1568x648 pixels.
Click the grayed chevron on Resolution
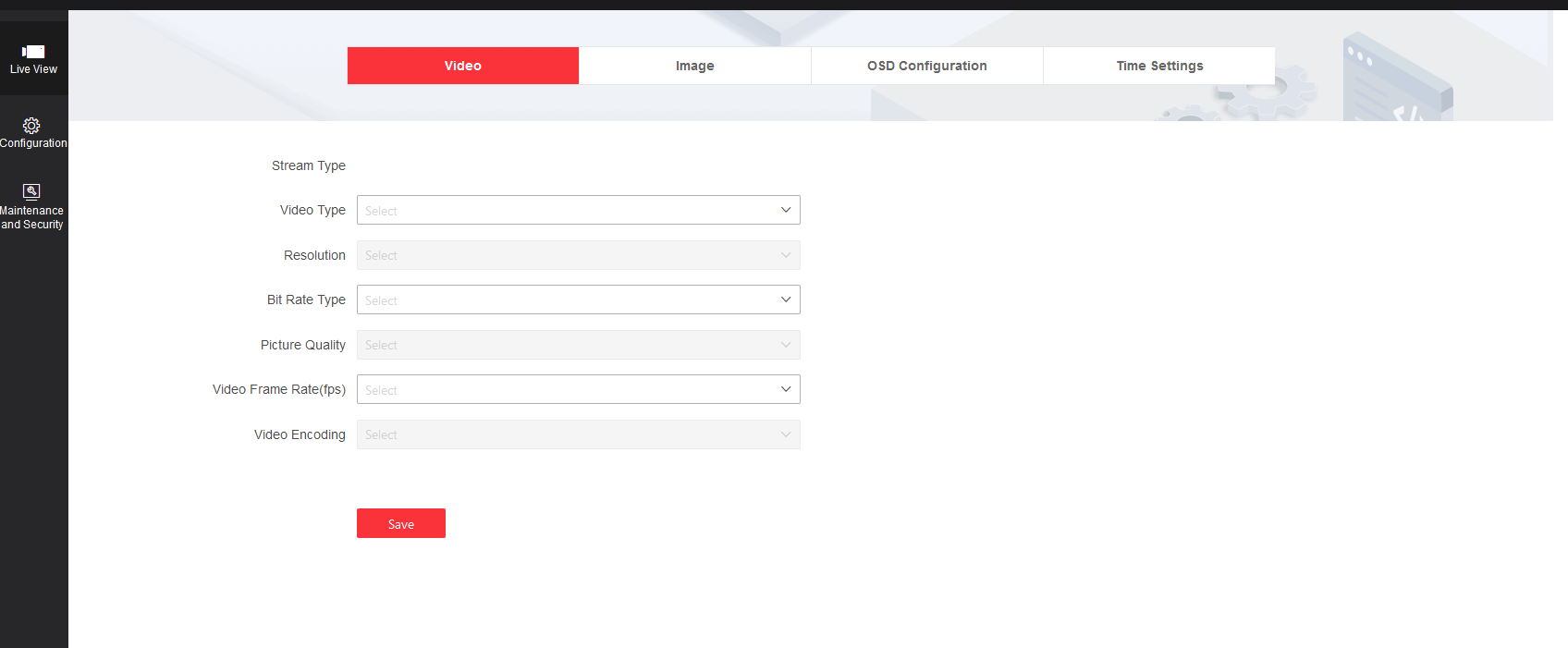click(x=785, y=255)
